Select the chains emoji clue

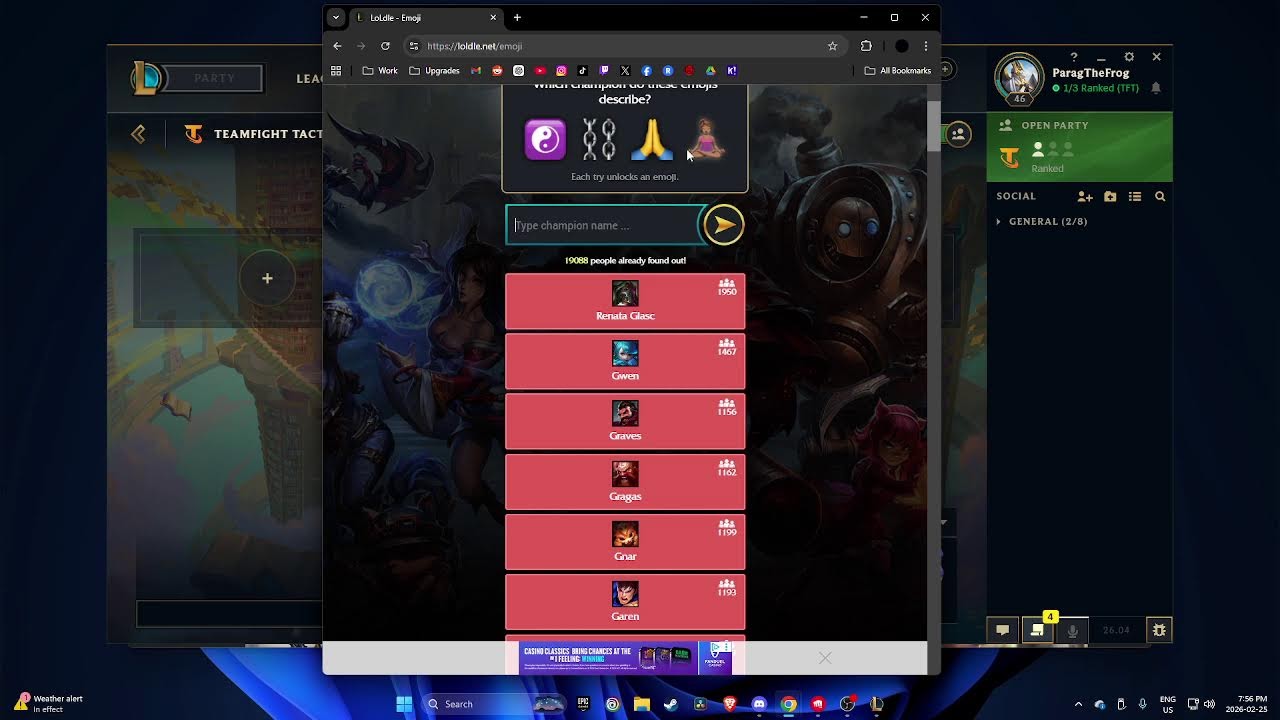tap(598, 140)
